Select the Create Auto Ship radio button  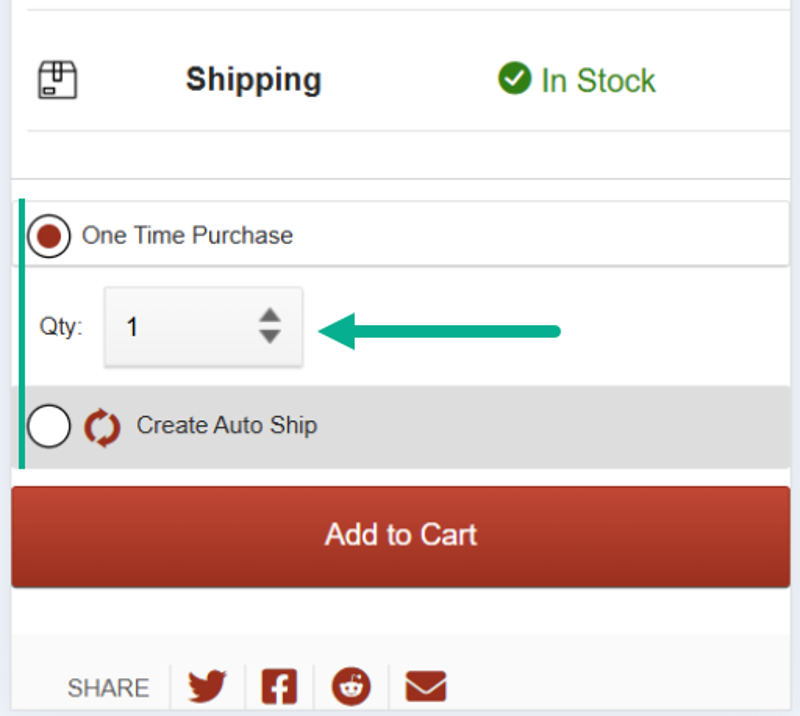coord(49,426)
